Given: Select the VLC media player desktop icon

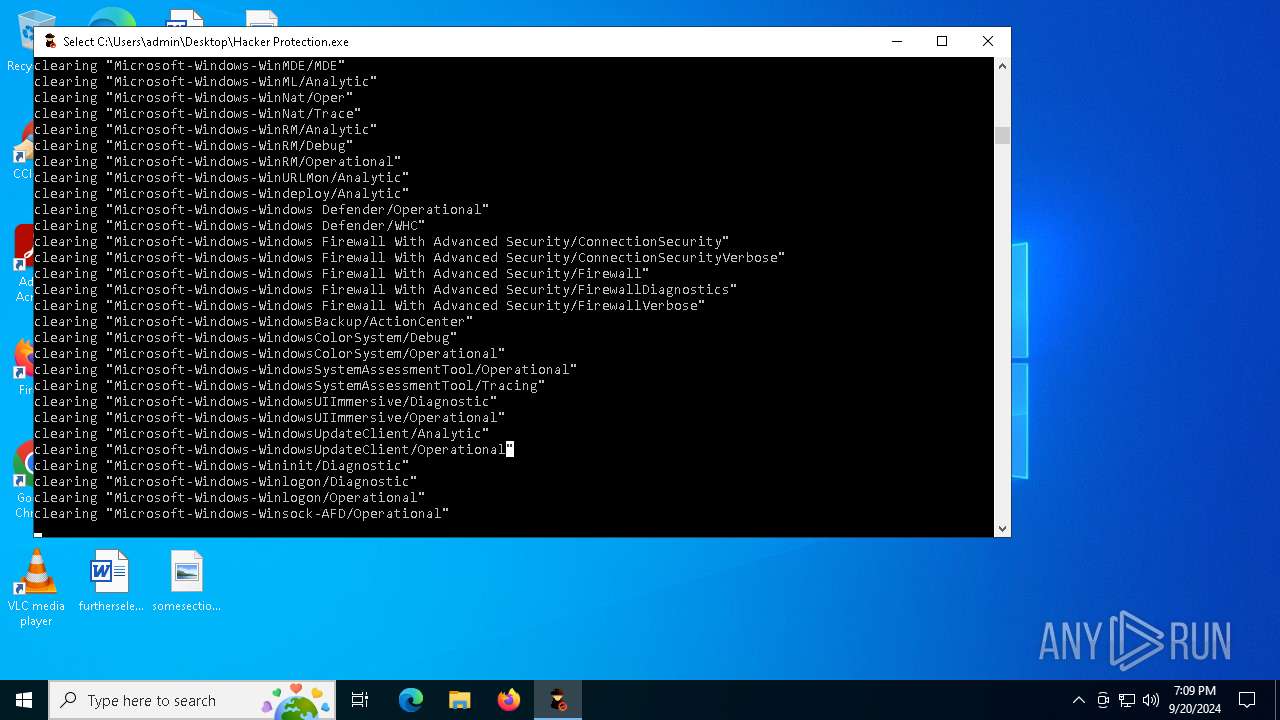Looking at the screenshot, I should 36,589.
